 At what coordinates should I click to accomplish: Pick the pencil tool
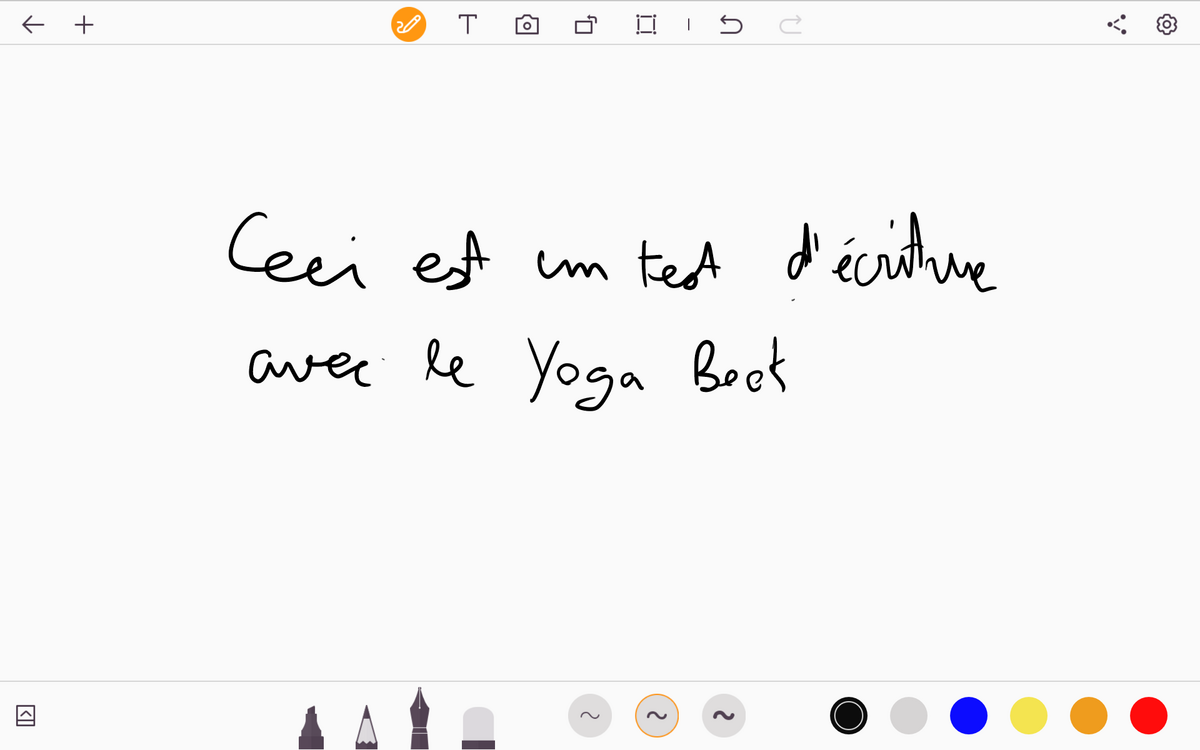(x=367, y=727)
